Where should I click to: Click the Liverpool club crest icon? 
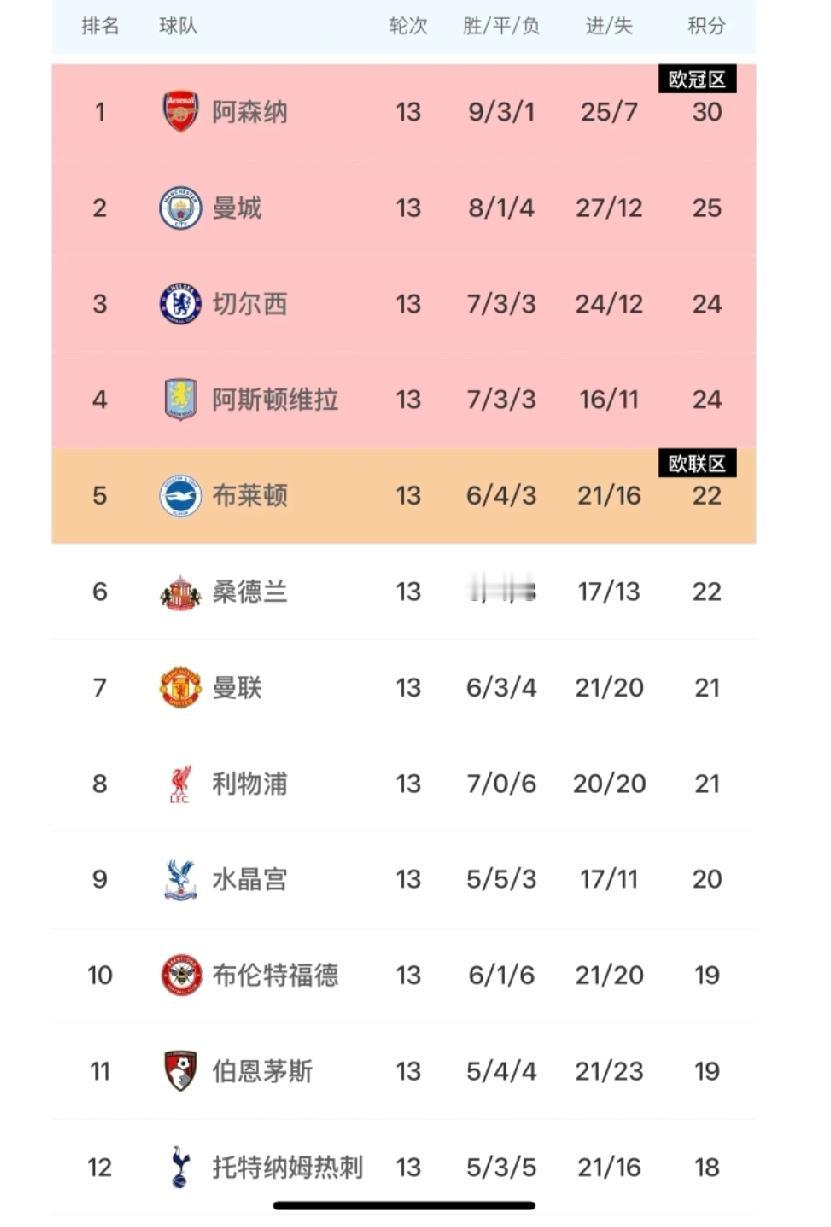[x=181, y=784]
